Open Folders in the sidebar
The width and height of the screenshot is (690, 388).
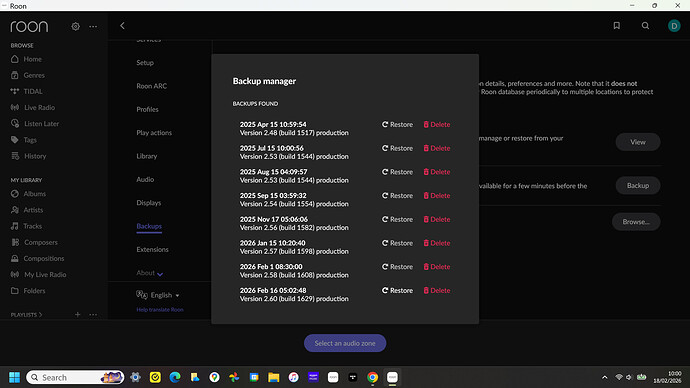tap(28, 291)
